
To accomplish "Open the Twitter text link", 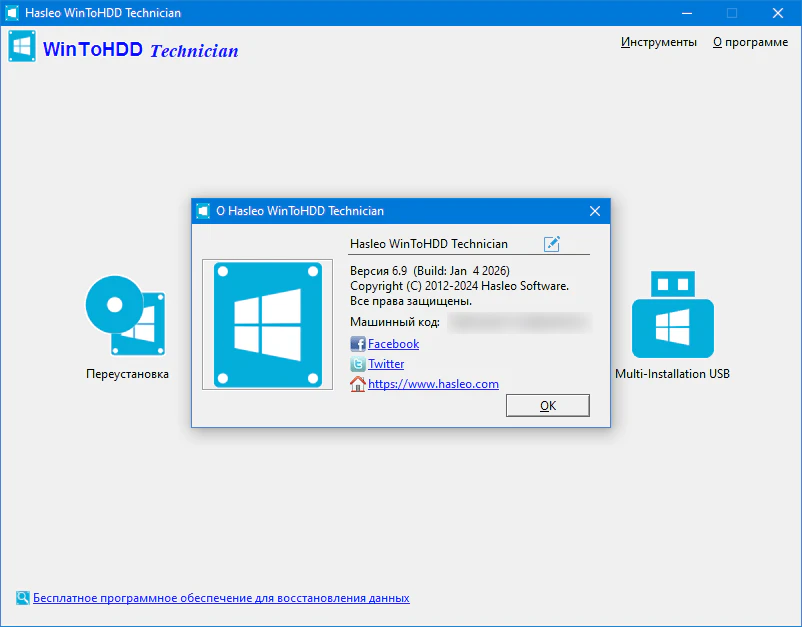I will pyautogui.click(x=386, y=364).
